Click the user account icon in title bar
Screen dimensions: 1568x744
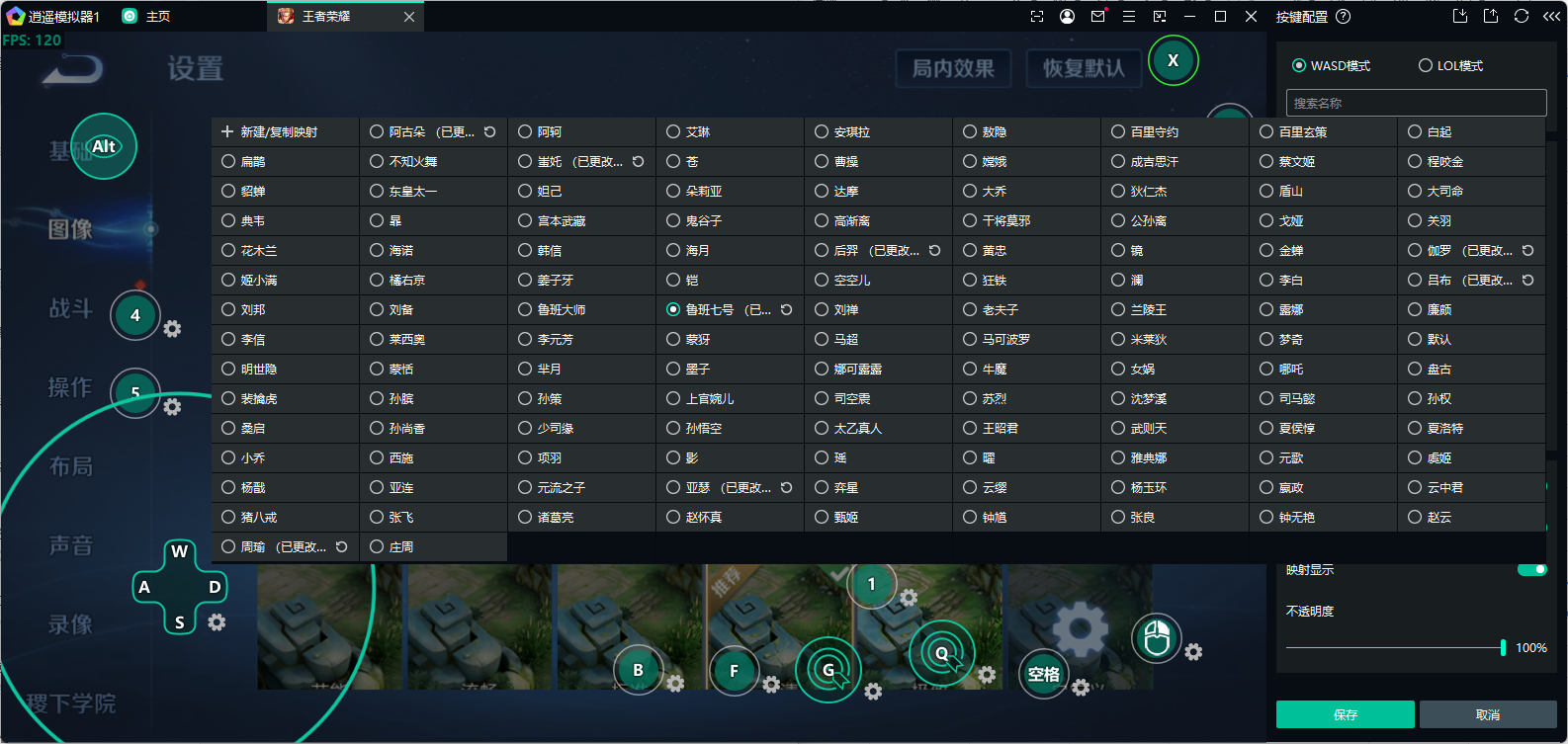1068,17
